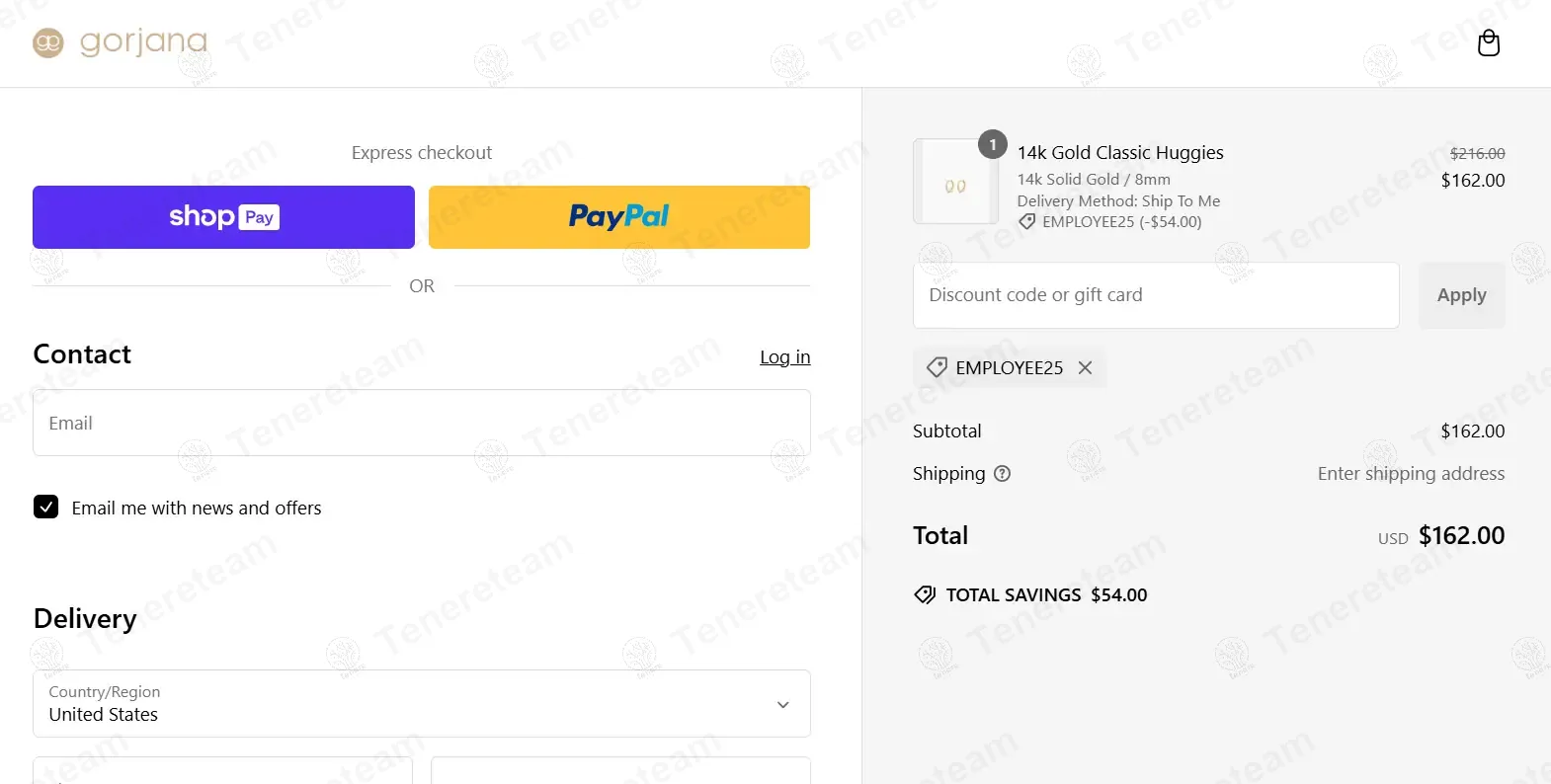This screenshot has width=1551, height=784.
Task: Check out with PayPal
Action: (x=618, y=217)
